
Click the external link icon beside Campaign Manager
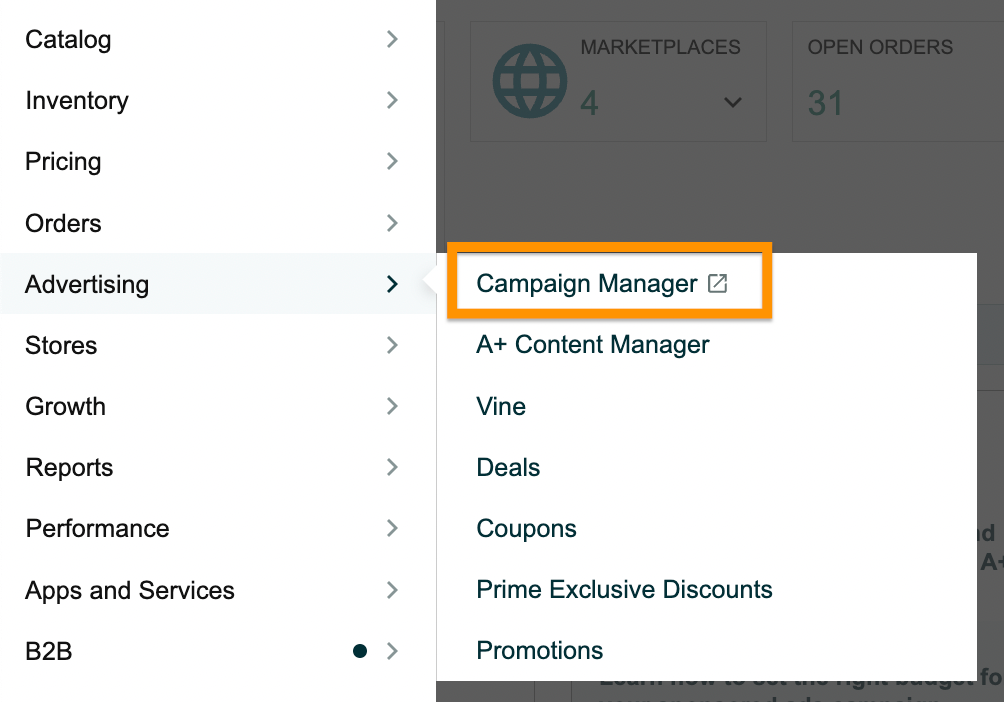pyautogui.click(x=717, y=284)
